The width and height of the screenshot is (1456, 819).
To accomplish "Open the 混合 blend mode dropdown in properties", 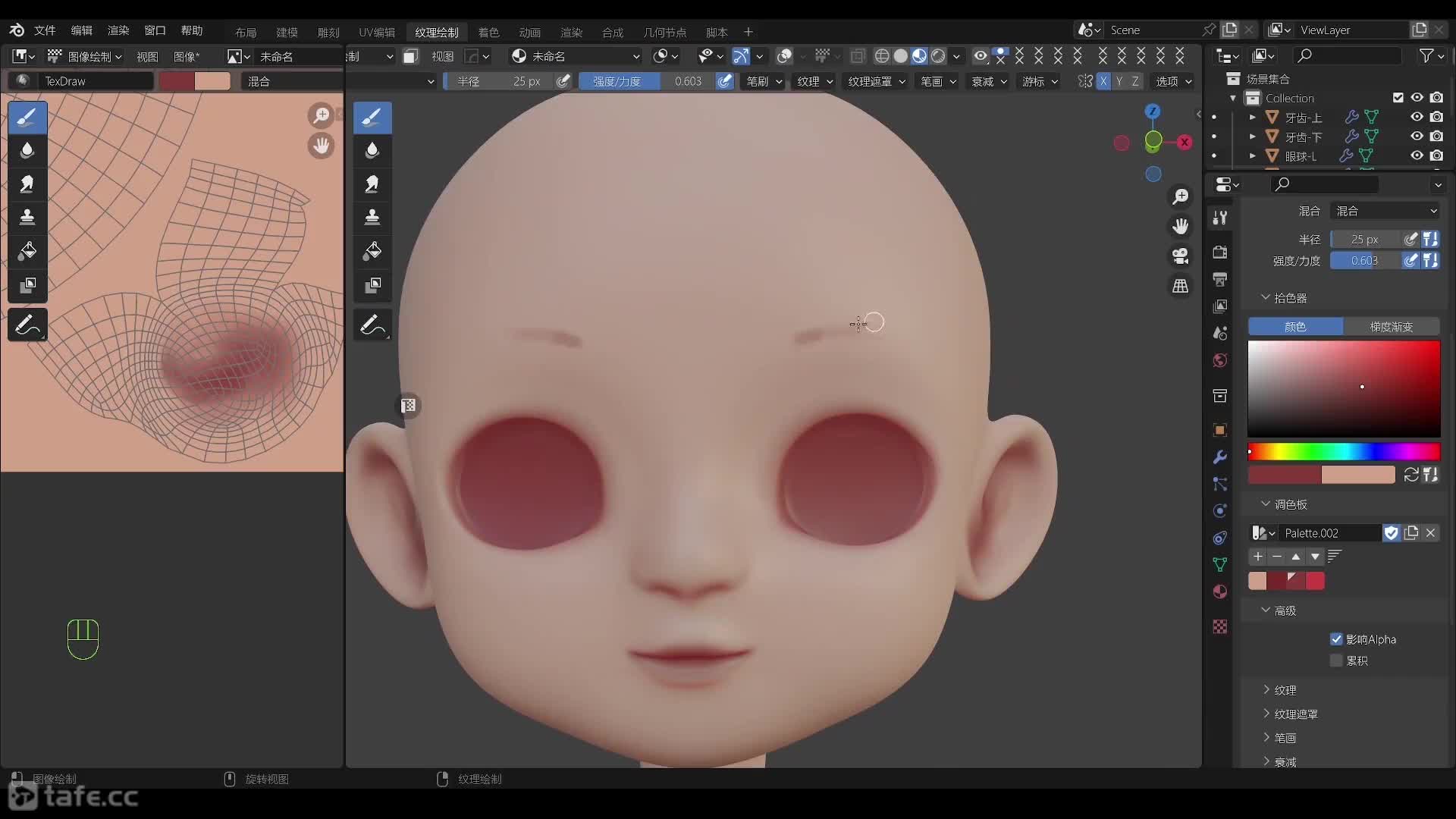I will click(x=1385, y=211).
